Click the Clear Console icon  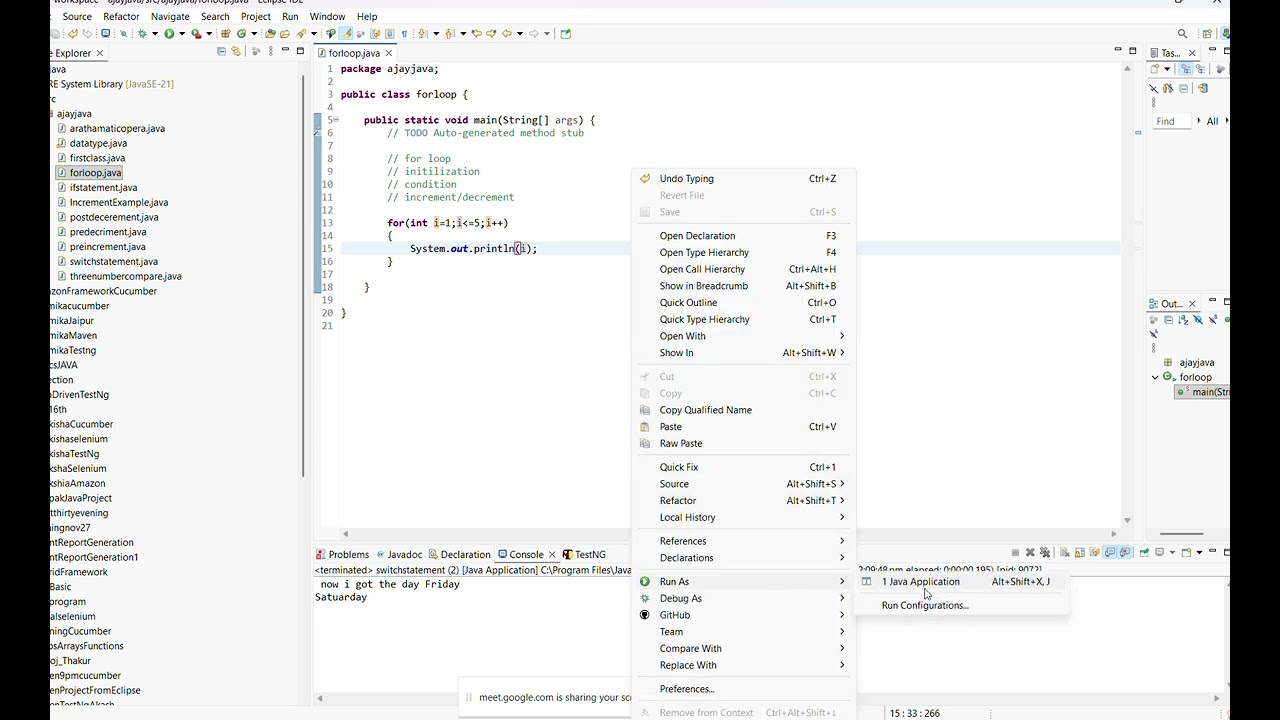(x=1065, y=552)
